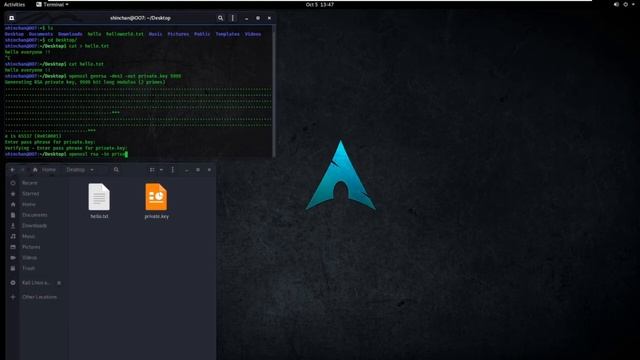640x360 pixels.
Task: Click the terminal window scrollbar
Action: 273,91
